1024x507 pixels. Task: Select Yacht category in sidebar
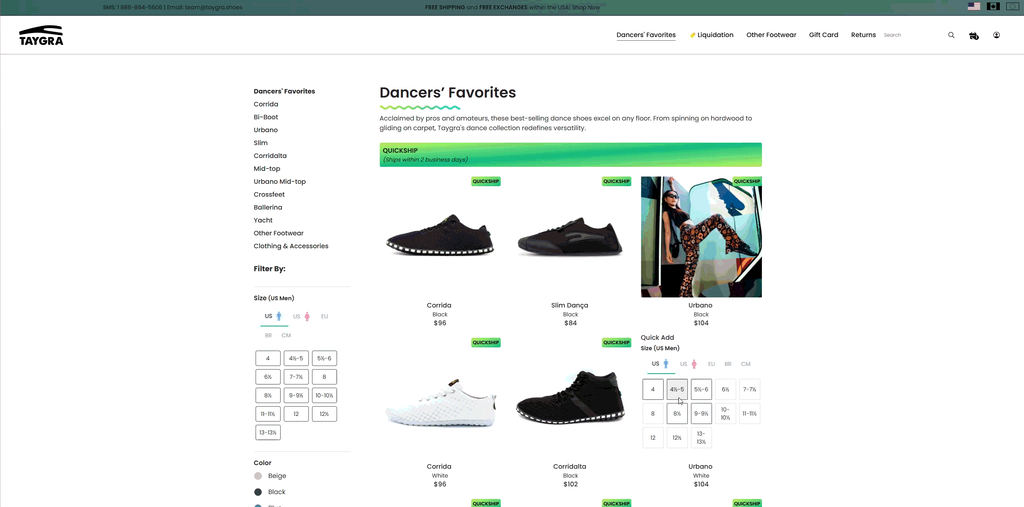[263, 220]
